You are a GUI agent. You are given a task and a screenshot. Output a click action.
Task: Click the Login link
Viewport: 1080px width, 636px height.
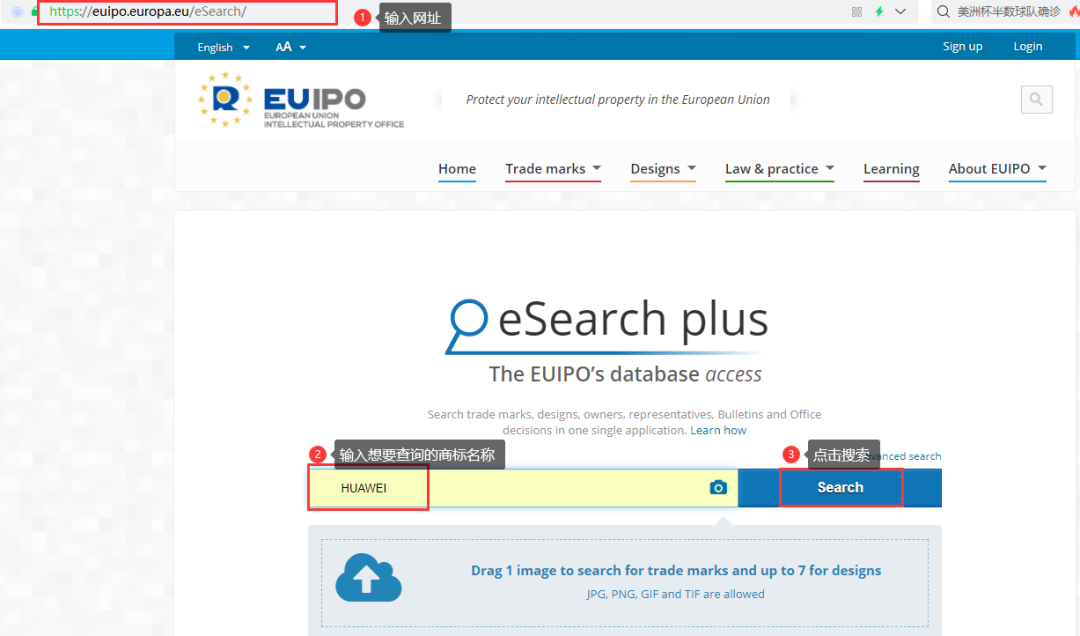pyautogui.click(x=1028, y=46)
